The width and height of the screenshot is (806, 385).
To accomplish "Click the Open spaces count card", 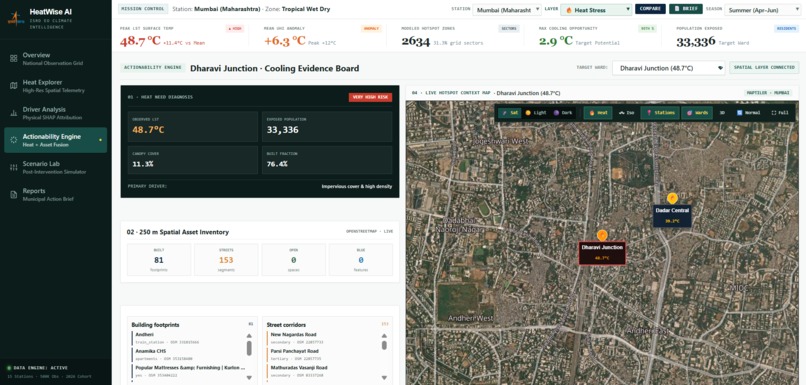I will tap(294, 260).
